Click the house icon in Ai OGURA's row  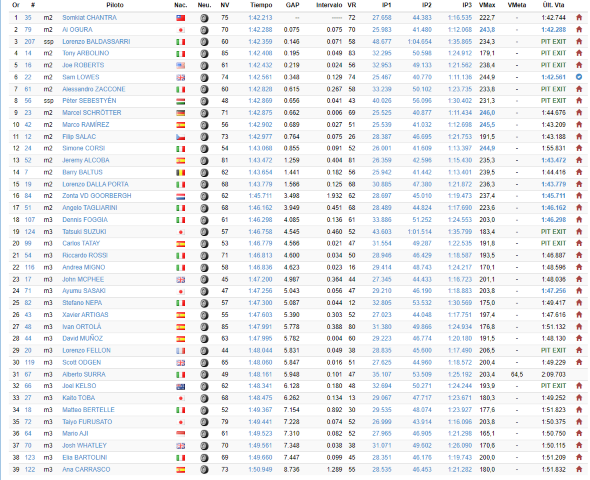(x=579, y=30)
